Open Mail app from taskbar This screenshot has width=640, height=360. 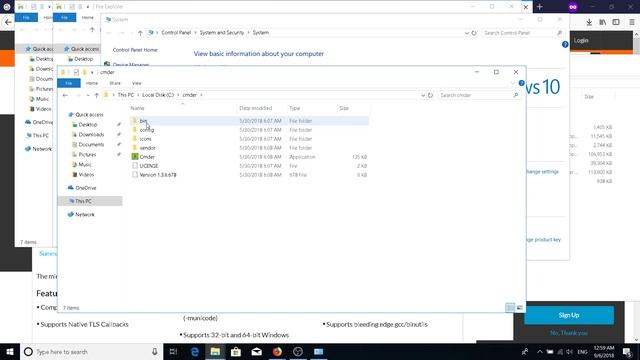coord(256,351)
